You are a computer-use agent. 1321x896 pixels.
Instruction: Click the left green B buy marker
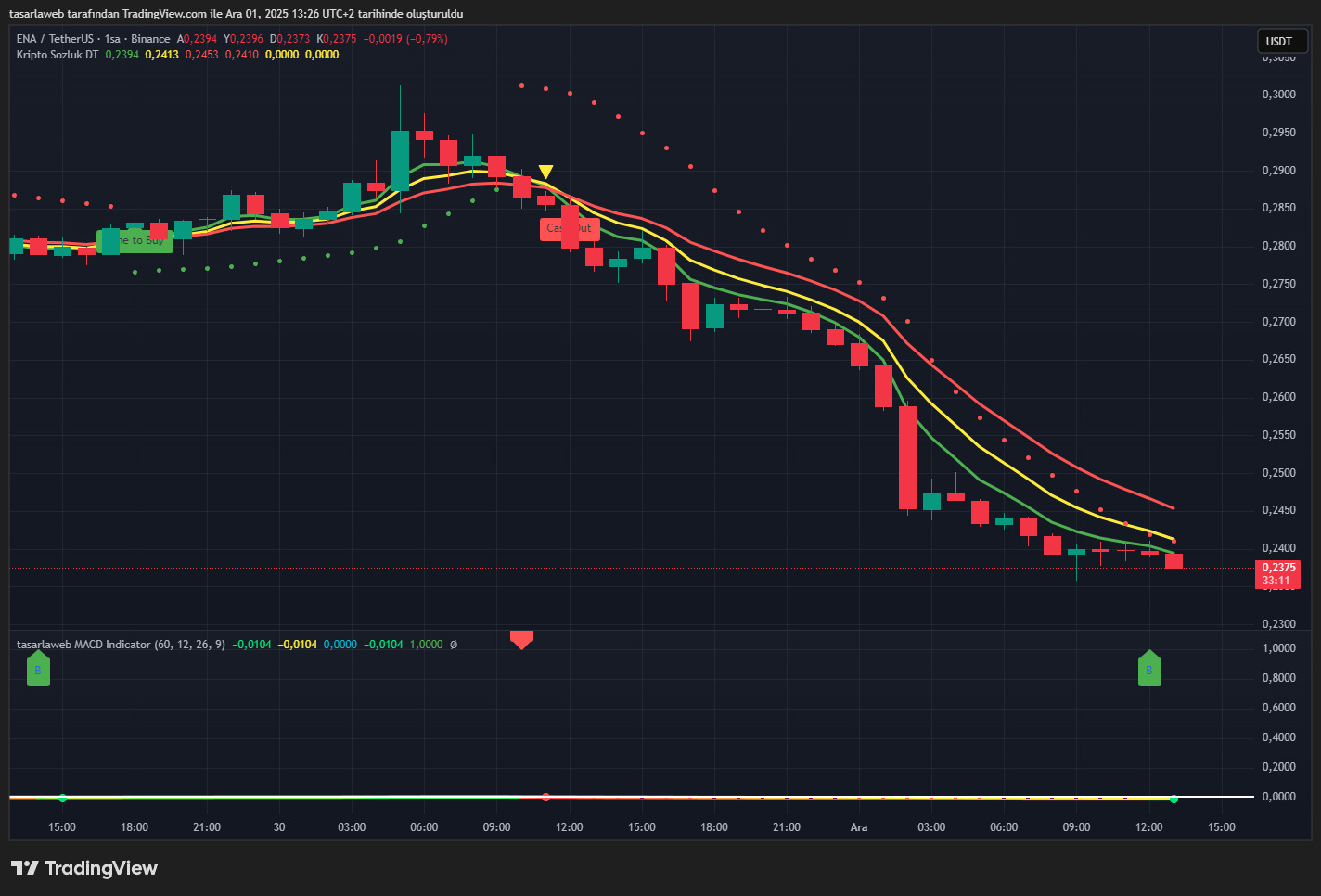tap(38, 669)
